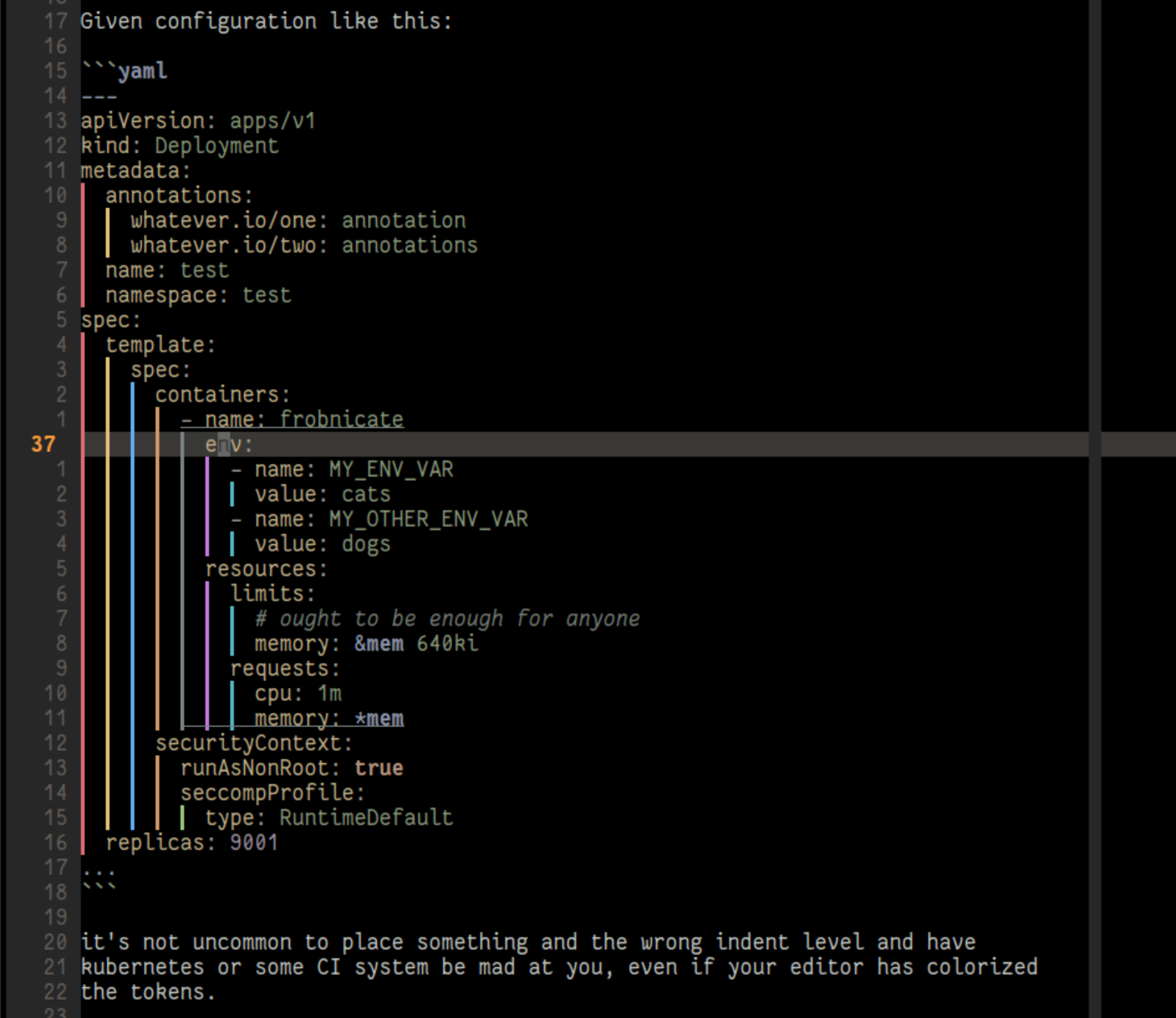Screen dimensions: 1176x1018
Task: Click the vertical scrollbar on the right
Action: 1095,509
